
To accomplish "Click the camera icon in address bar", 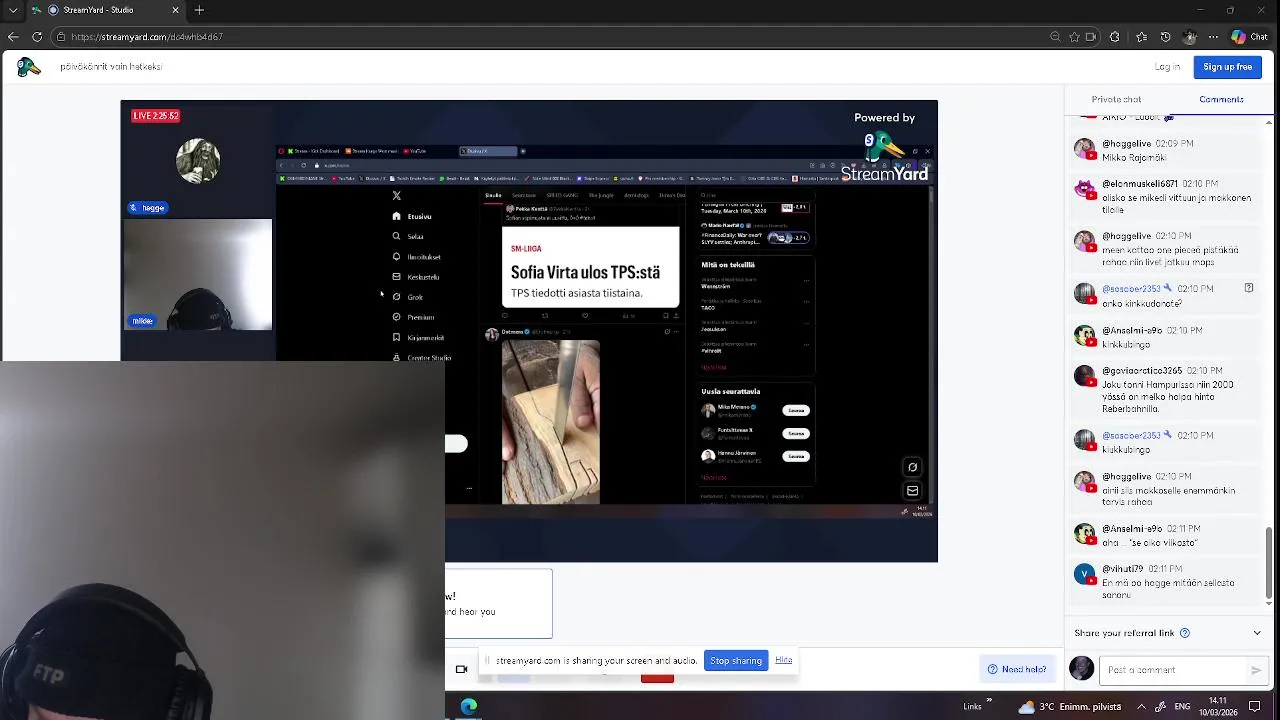I will (x=1091, y=37).
